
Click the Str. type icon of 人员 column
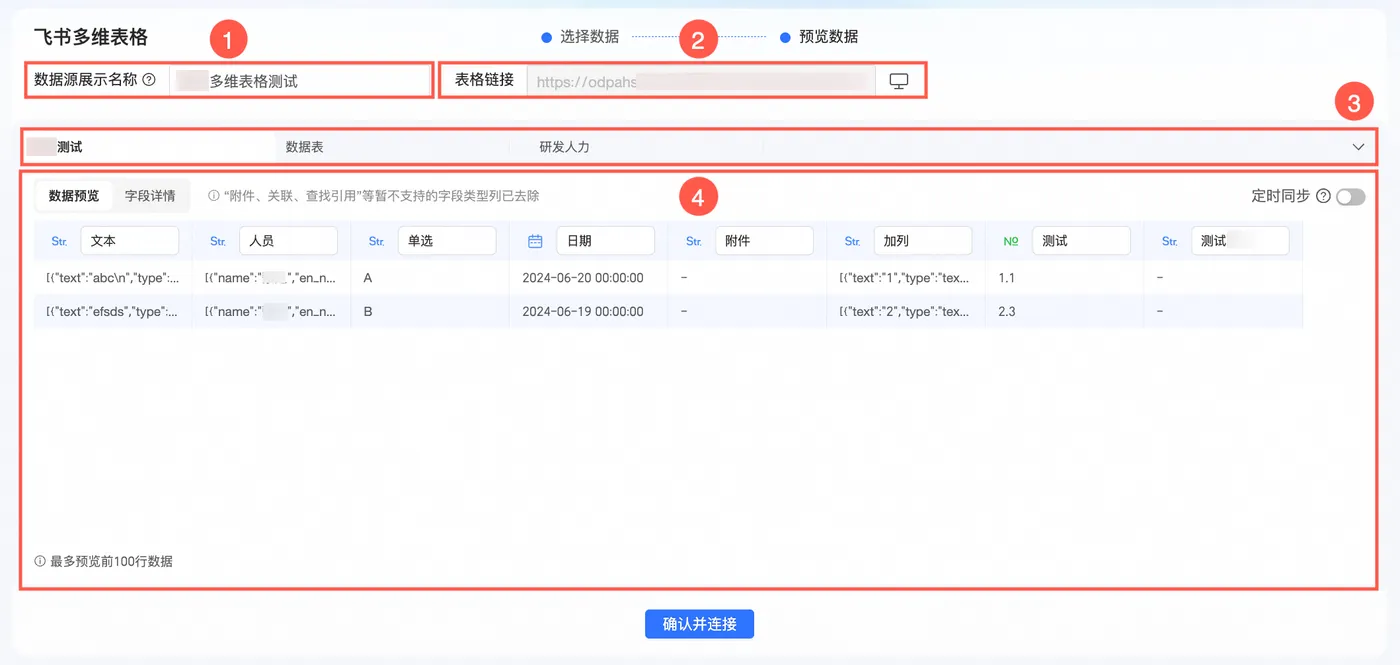[218, 241]
